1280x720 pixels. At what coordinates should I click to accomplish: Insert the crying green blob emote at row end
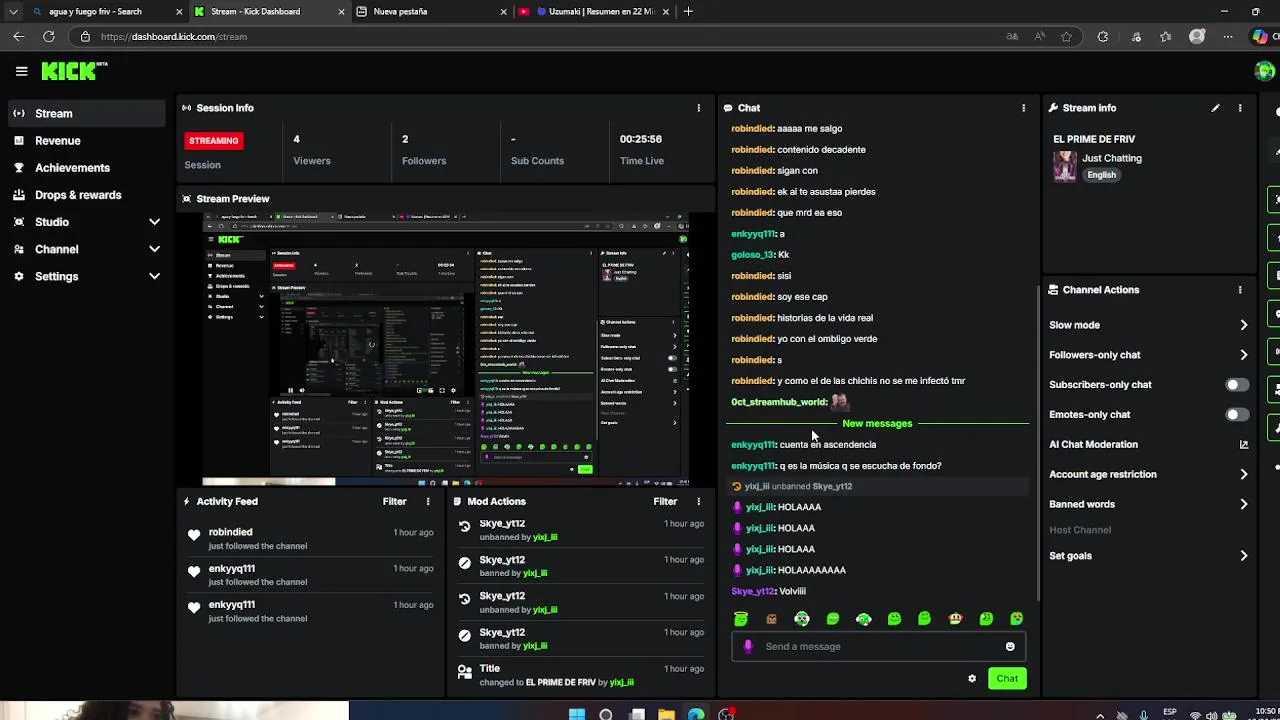(1017, 619)
